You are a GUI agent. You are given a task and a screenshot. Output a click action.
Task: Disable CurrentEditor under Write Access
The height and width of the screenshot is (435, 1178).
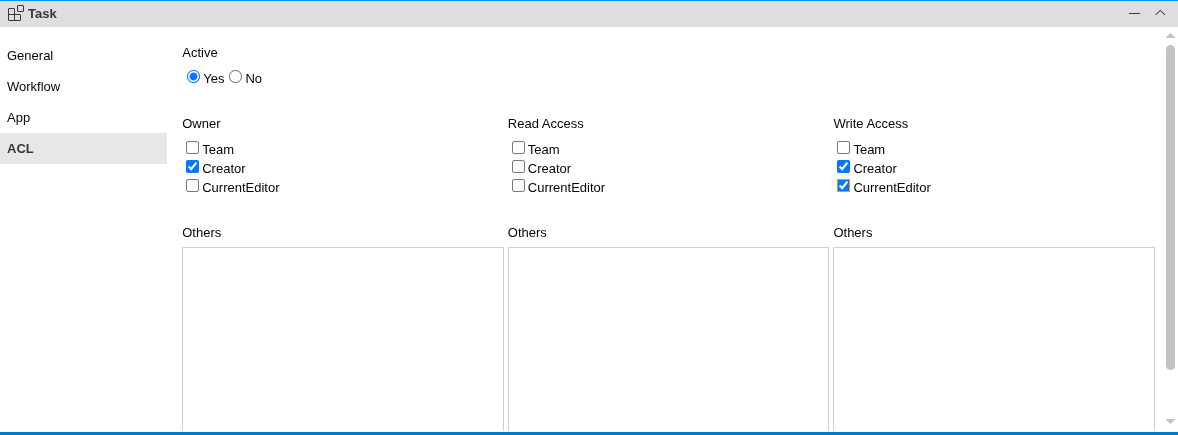[x=844, y=186]
